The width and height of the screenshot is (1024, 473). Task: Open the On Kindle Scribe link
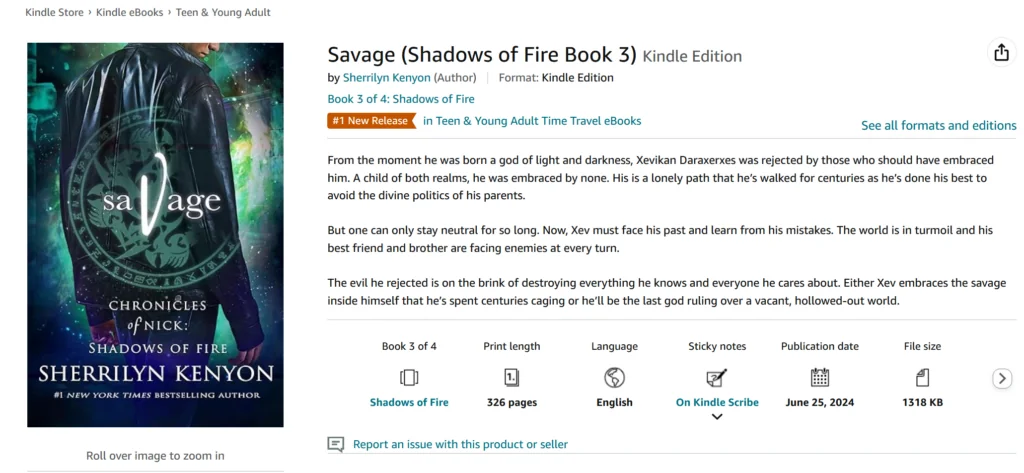coord(717,403)
